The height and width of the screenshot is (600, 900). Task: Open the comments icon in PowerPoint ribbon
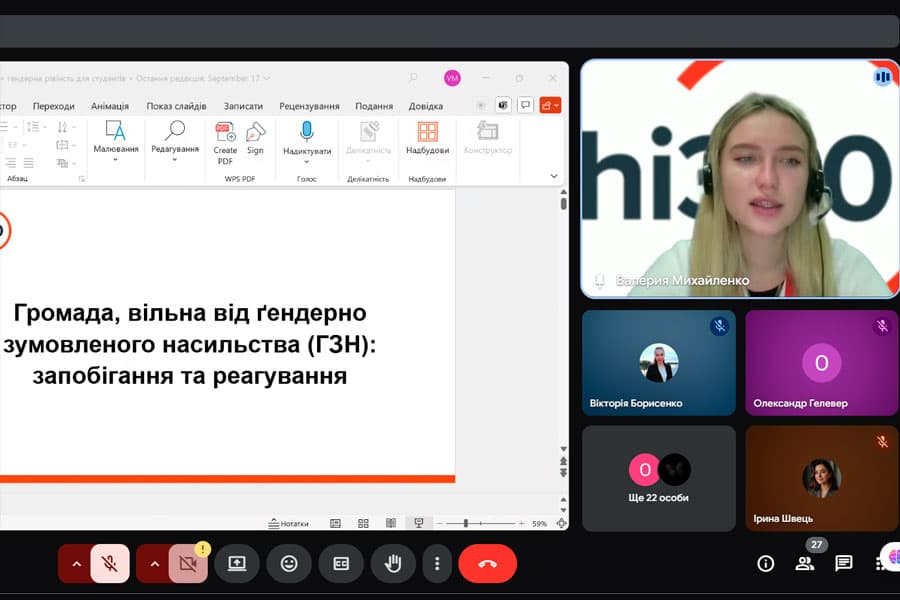point(525,105)
